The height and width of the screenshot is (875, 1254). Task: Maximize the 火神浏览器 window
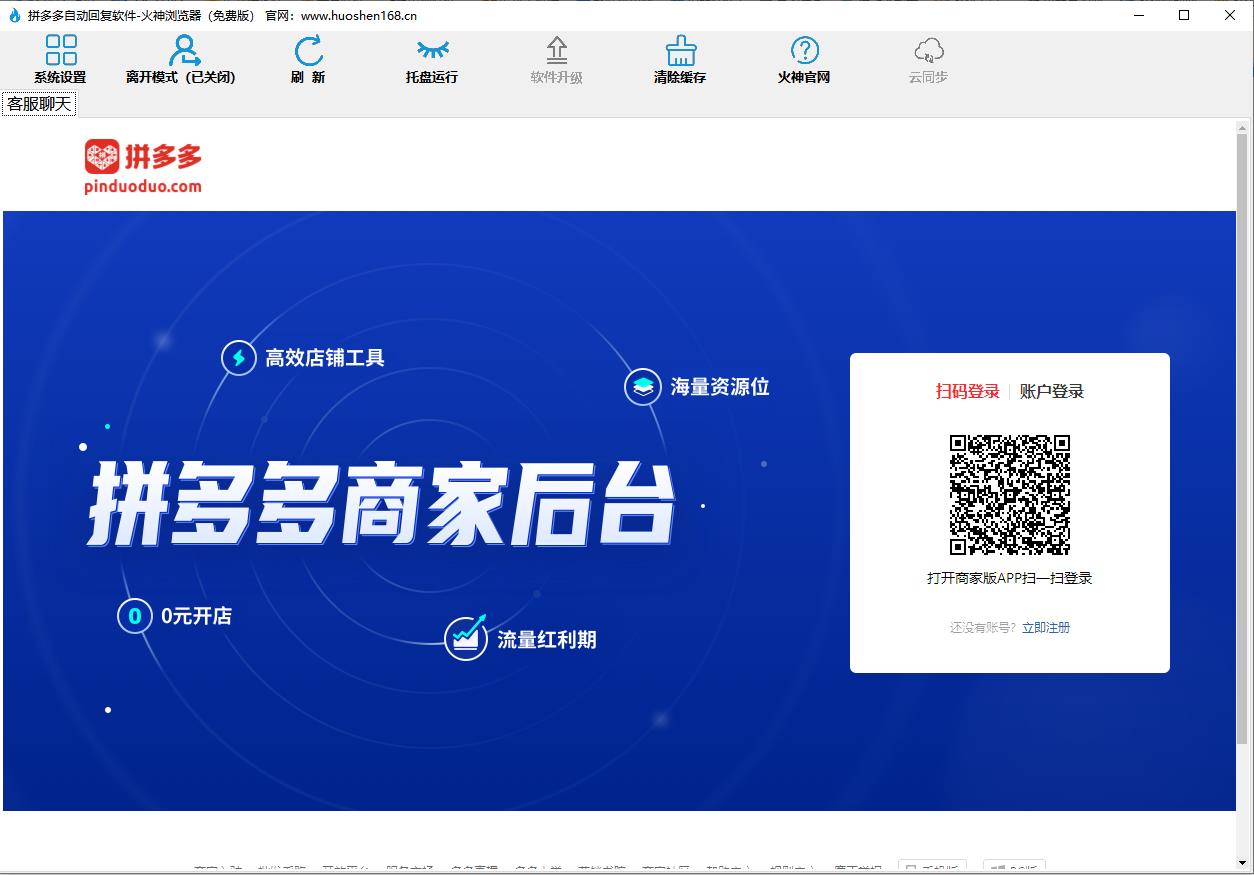(1185, 15)
